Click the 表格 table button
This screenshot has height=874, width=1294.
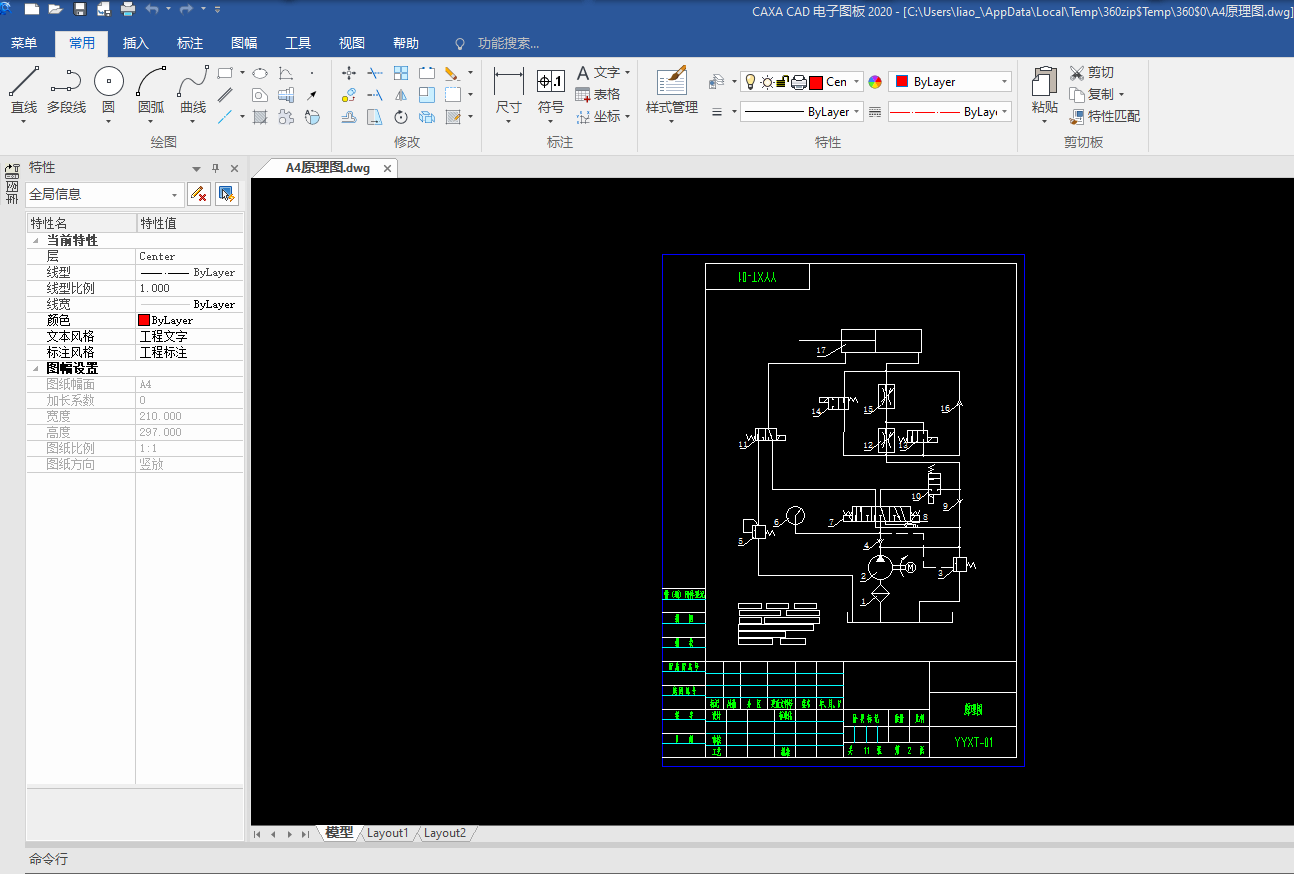[598, 94]
